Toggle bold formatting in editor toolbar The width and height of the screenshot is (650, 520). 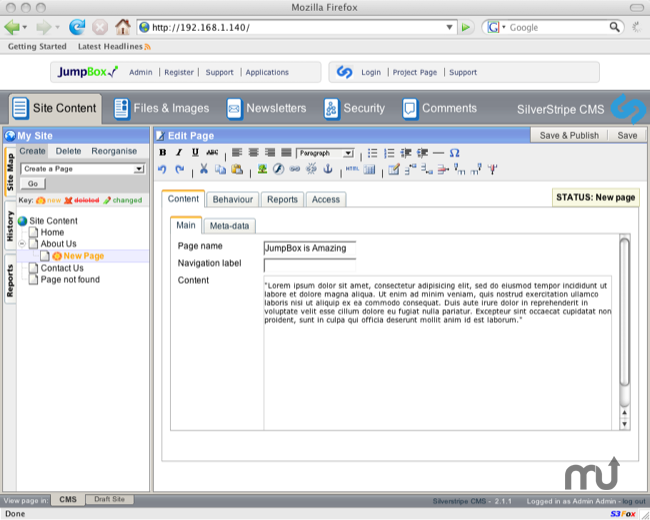(x=163, y=153)
